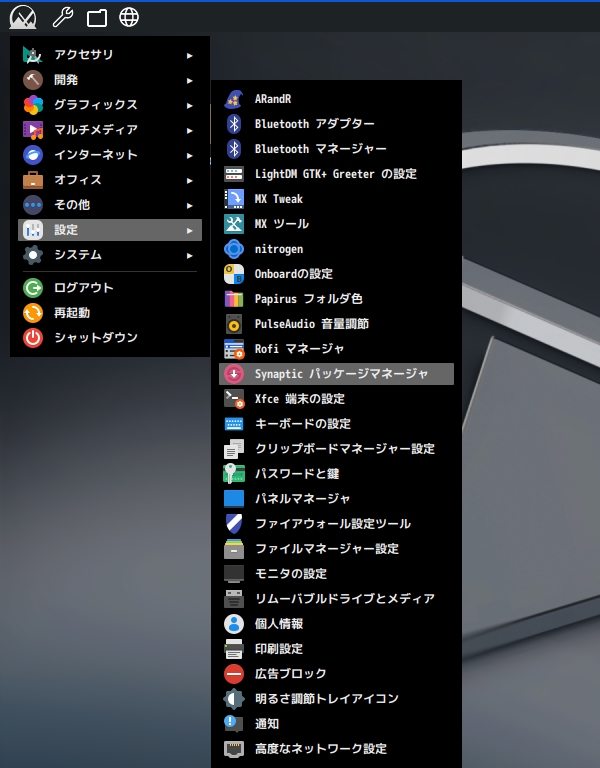This screenshot has width=600, height=768.
Task: Open the file manager panel icon
Action: (96, 18)
